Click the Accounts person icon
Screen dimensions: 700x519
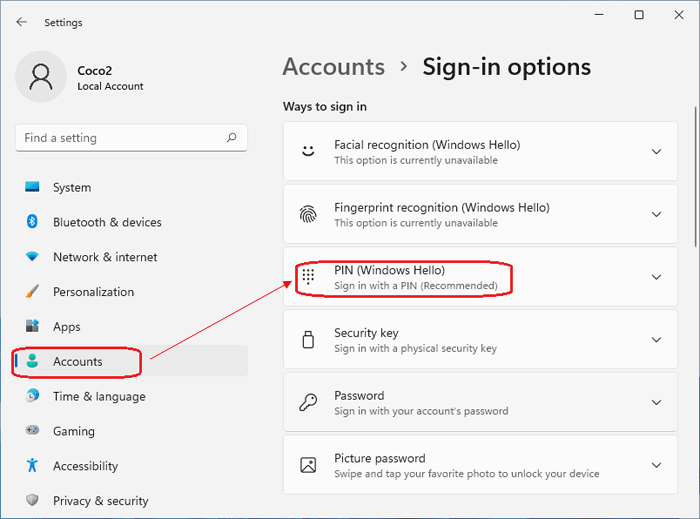click(32, 361)
